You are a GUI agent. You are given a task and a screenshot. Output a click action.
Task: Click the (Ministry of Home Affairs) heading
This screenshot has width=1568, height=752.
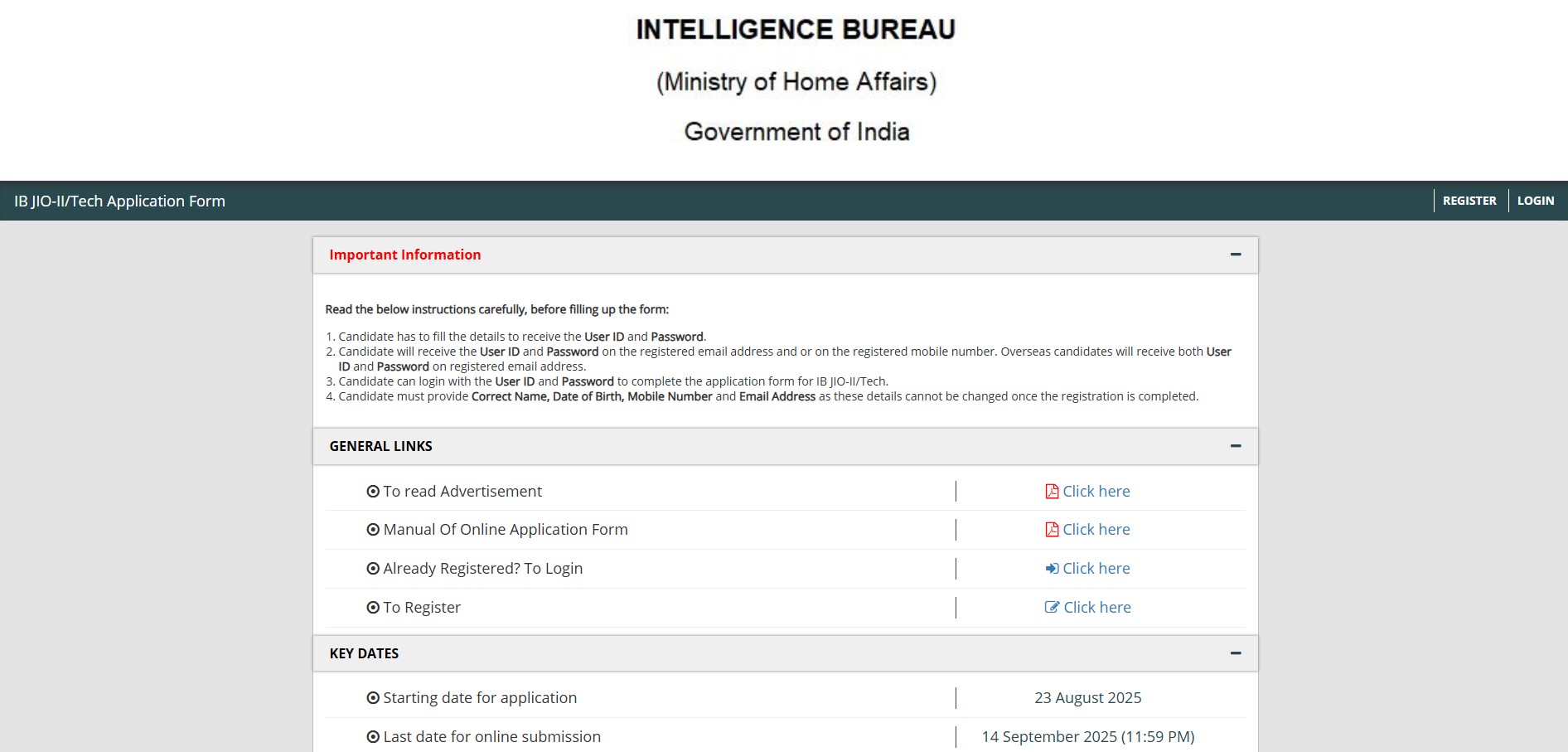[796, 82]
